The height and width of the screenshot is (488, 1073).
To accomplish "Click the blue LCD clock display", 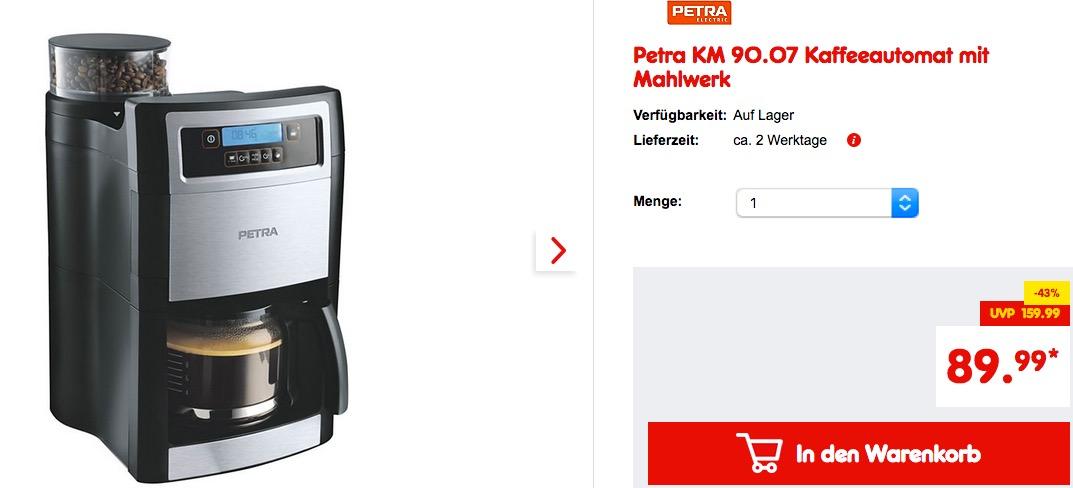I will 252,135.
